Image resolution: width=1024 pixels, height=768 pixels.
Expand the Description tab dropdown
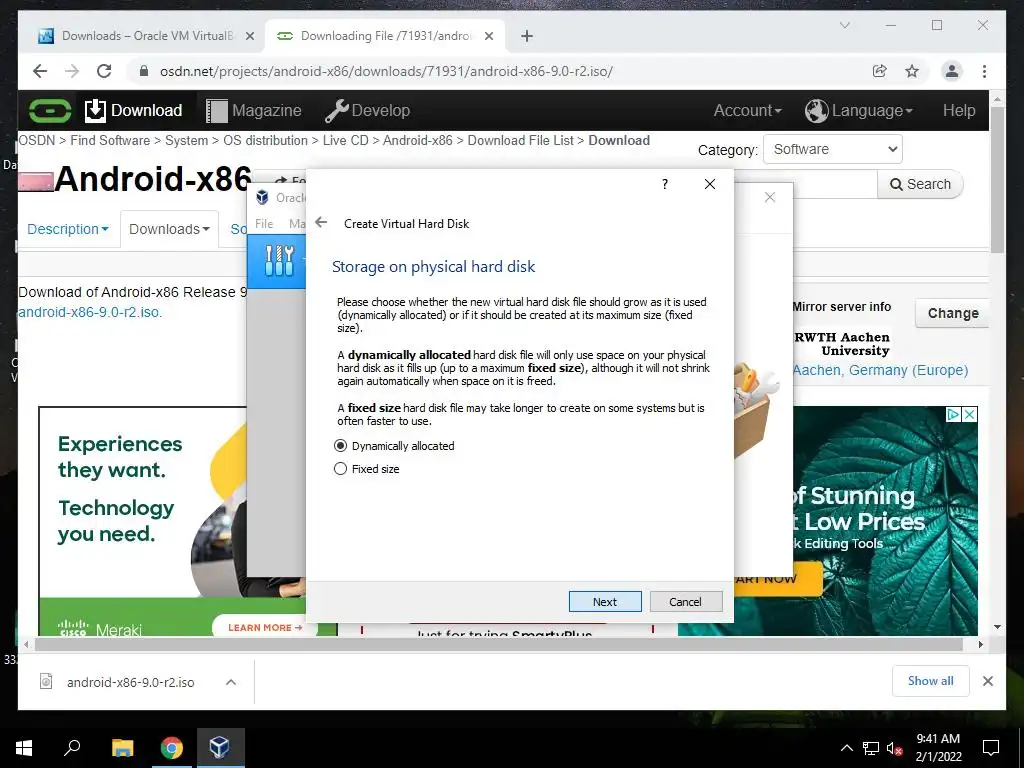(68, 229)
